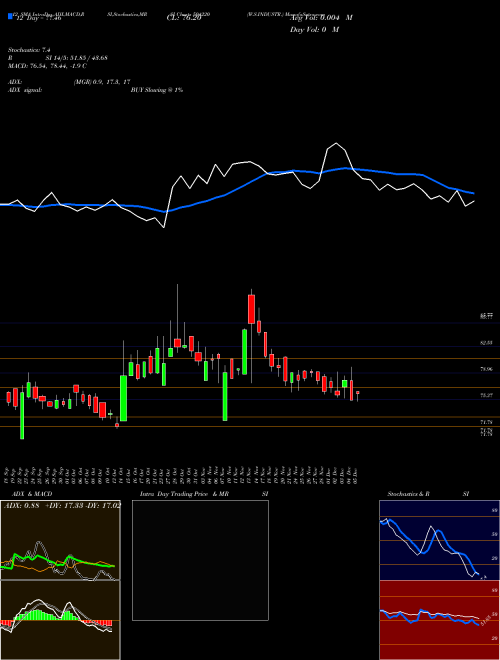500x660 pixels.
Task: Open the empty intraday trading price panel
Action: point(200,560)
